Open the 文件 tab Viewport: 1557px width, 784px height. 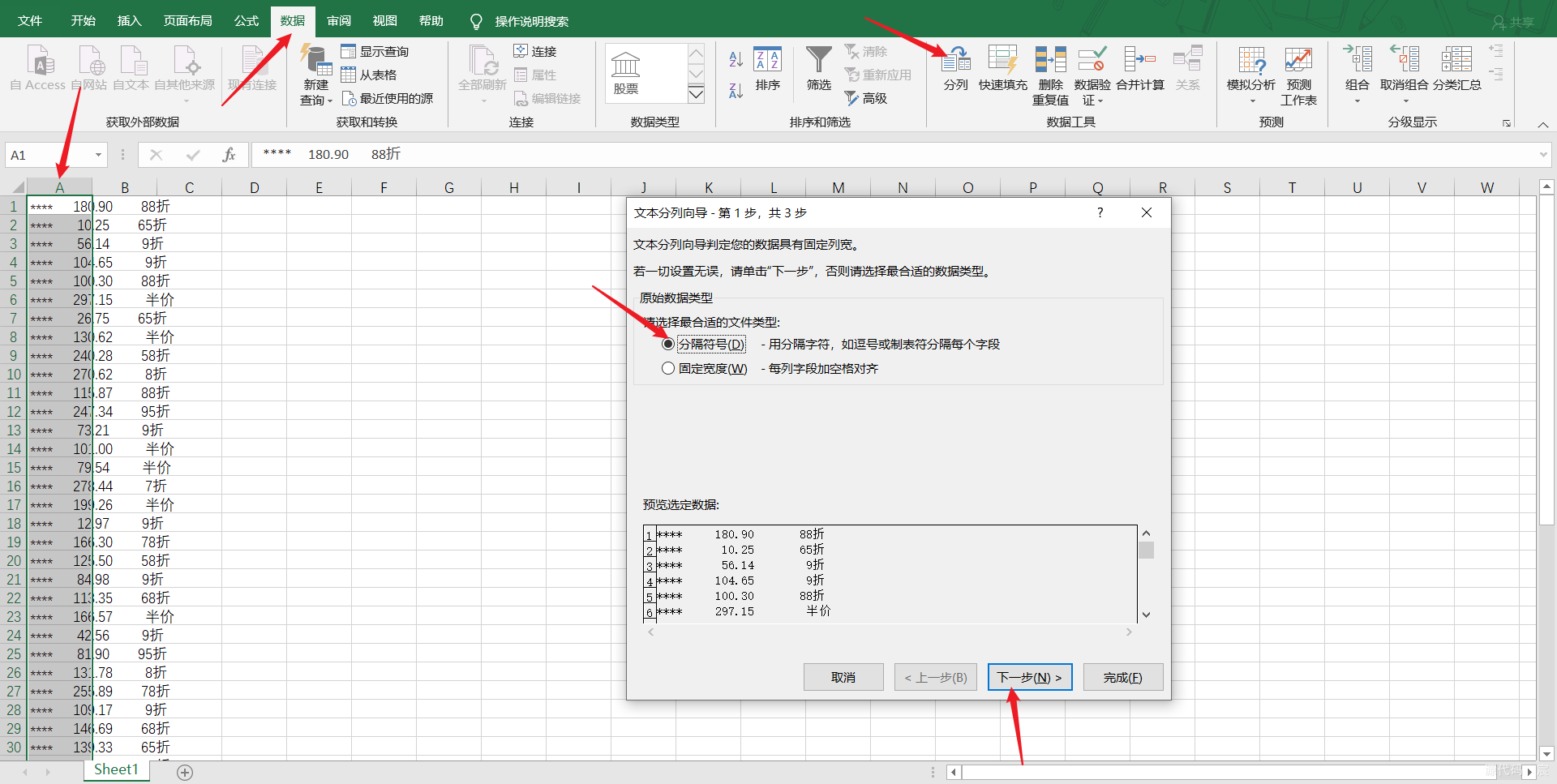[x=30, y=21]
